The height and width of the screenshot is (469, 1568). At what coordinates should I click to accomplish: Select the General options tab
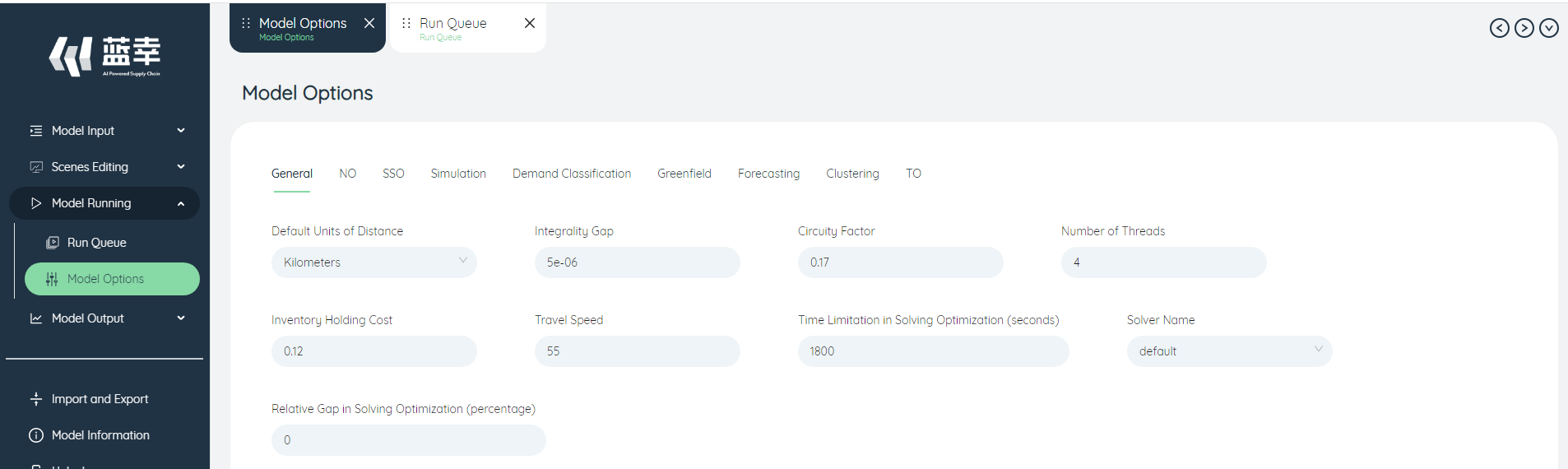coord(292,174)
